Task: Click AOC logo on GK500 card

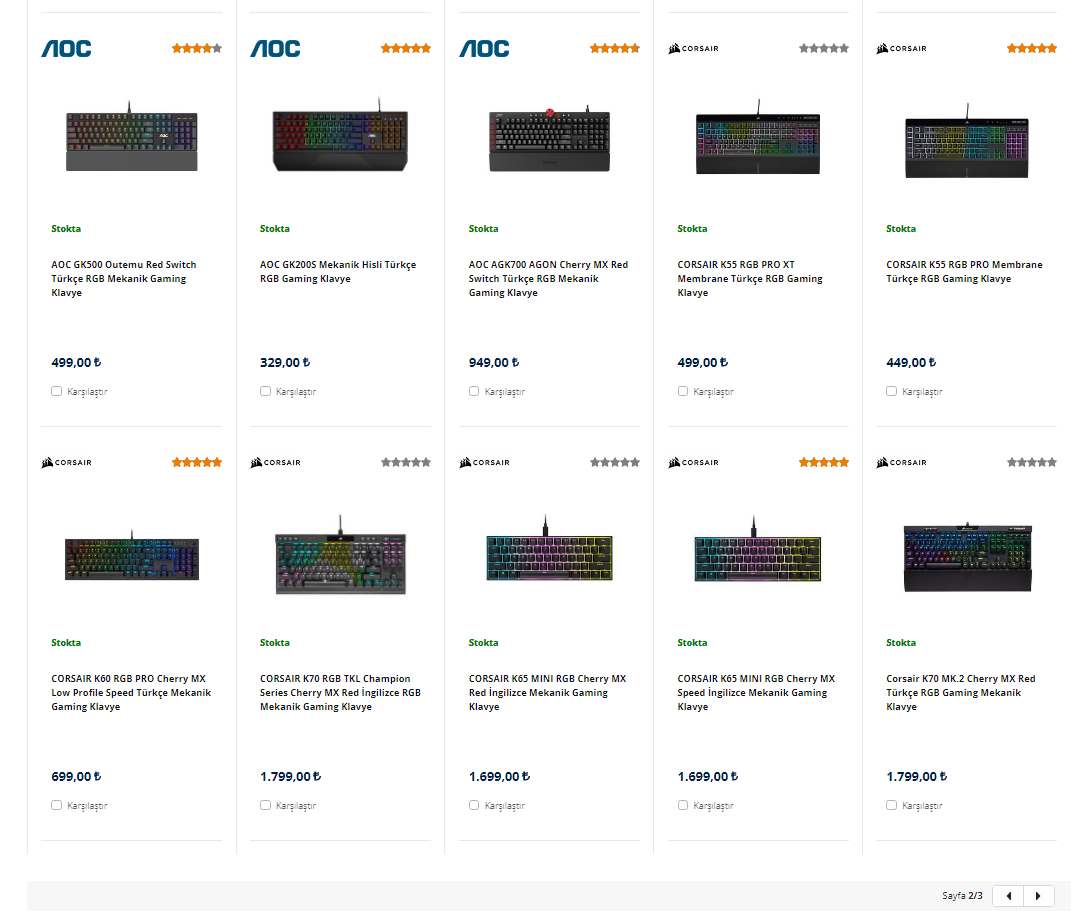Action: 66,48
